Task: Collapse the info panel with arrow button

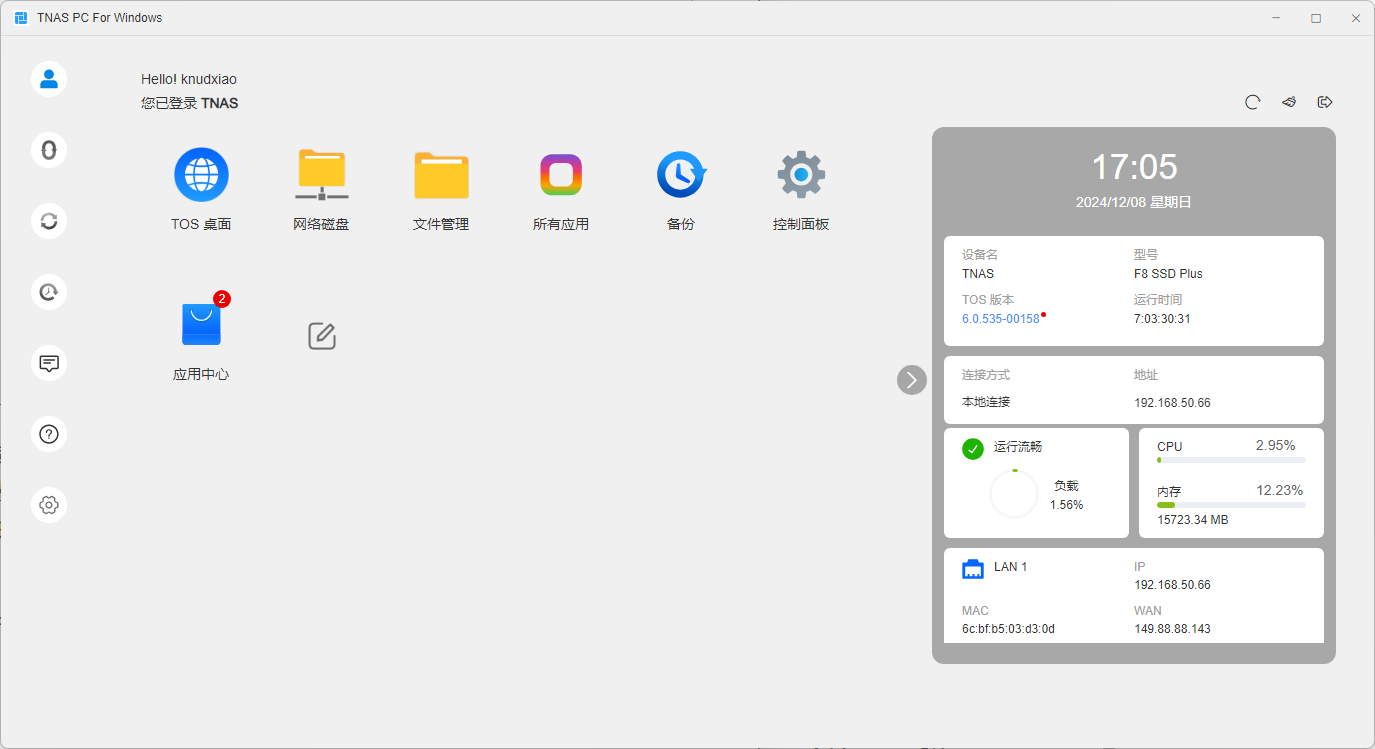Action: (x=912, y=380)
